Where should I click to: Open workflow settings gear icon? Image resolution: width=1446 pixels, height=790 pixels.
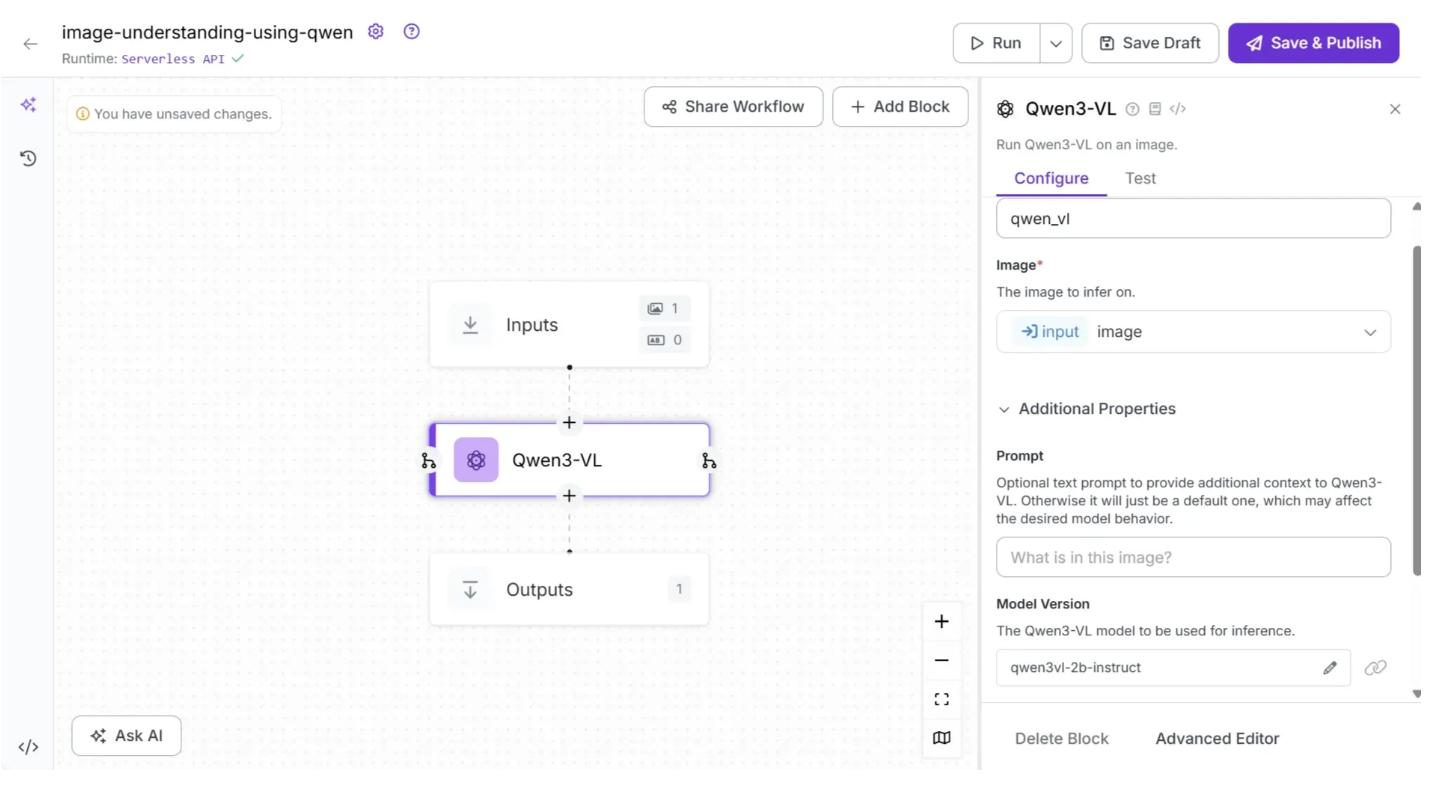pos(376,32)
